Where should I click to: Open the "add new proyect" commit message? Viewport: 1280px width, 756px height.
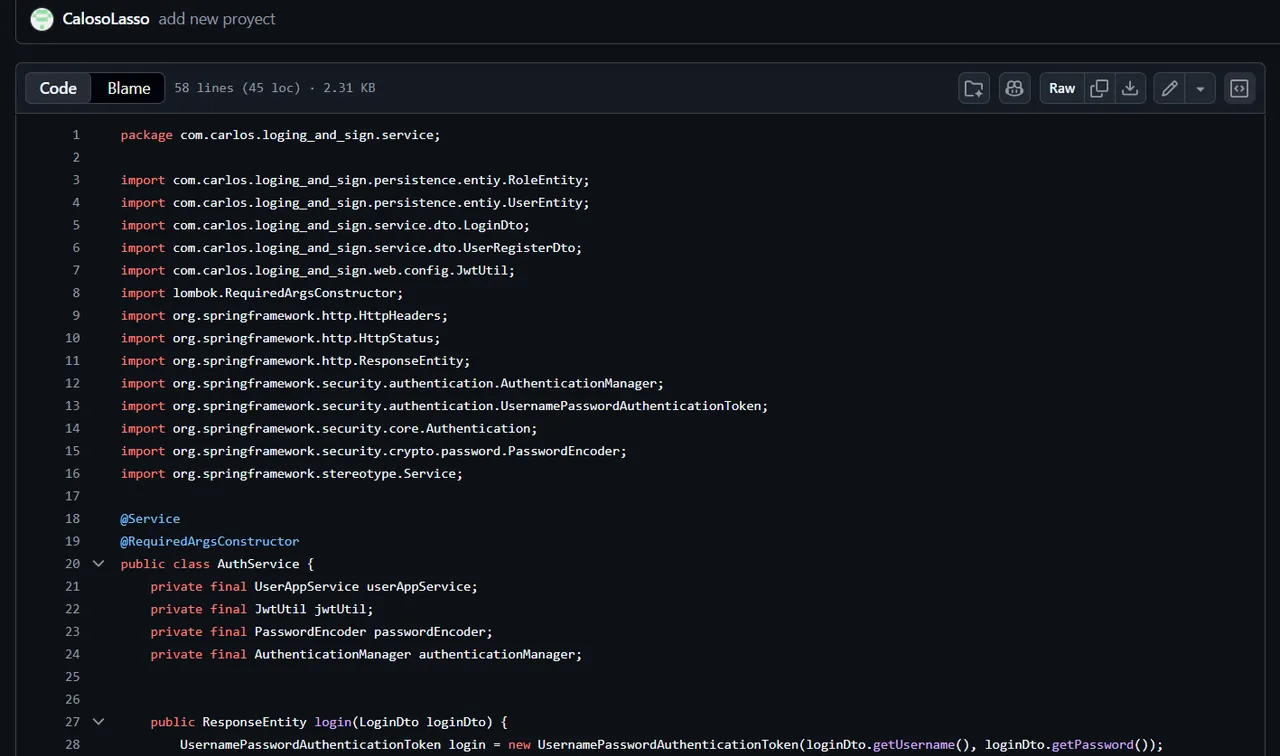pyautogui.click(x=217, y=19)
